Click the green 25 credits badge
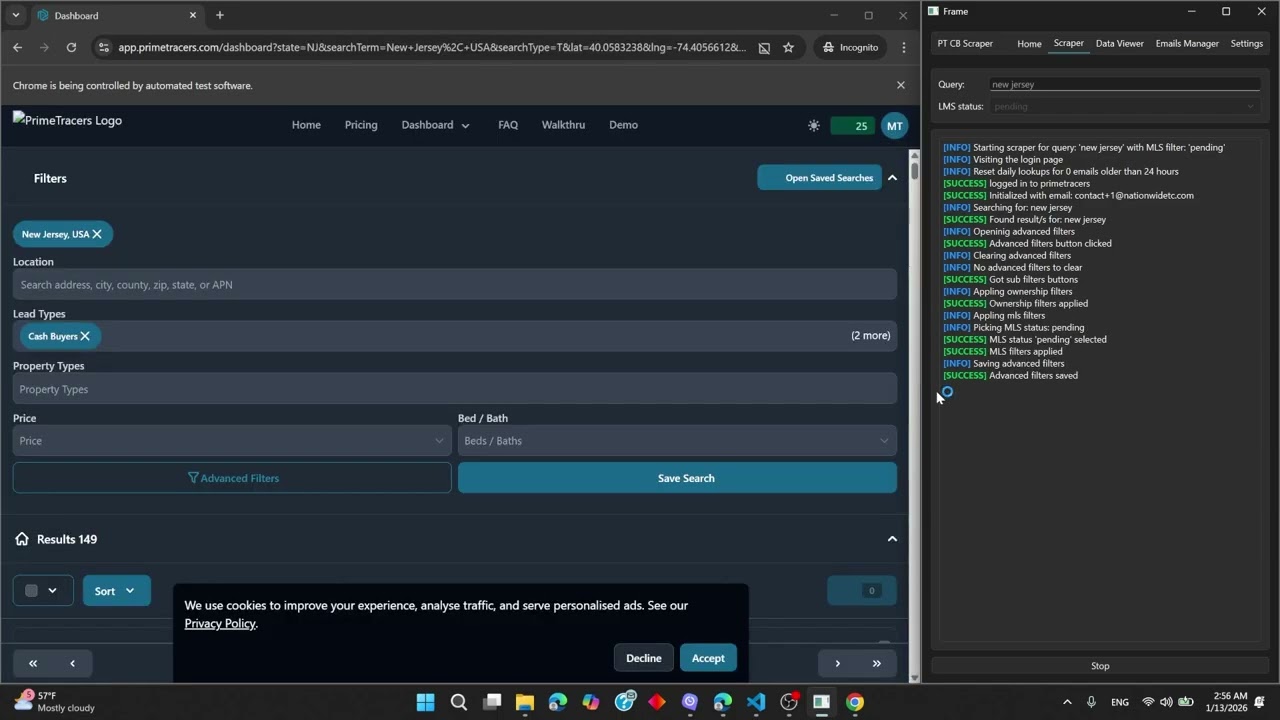1280x720 pixels. click(854, 125)
